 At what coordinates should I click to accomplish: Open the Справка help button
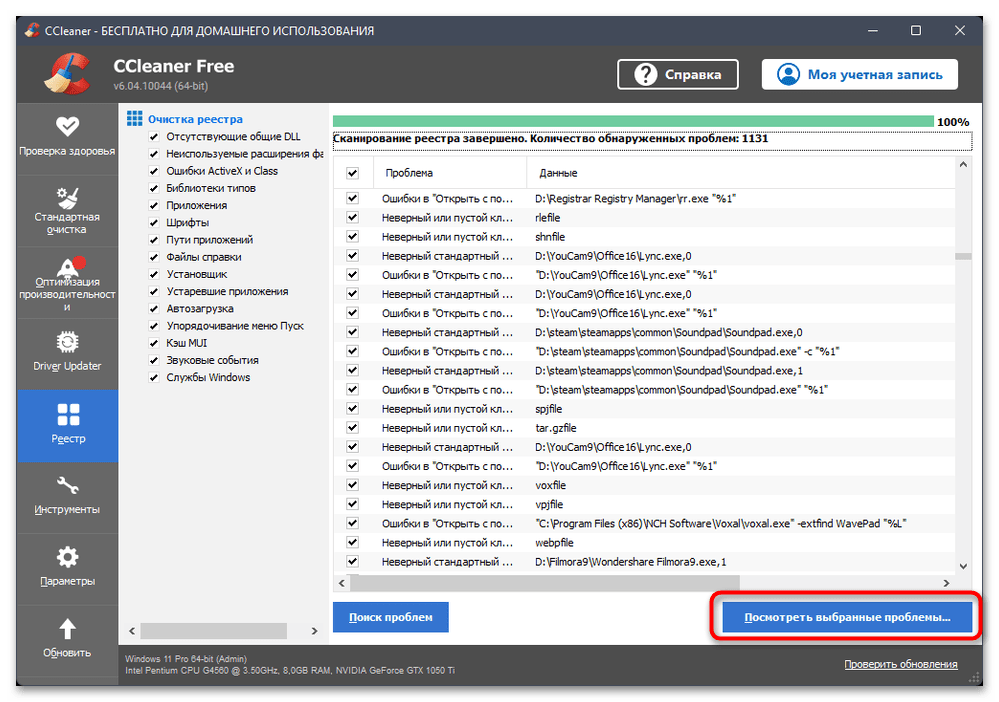point(677,75)
